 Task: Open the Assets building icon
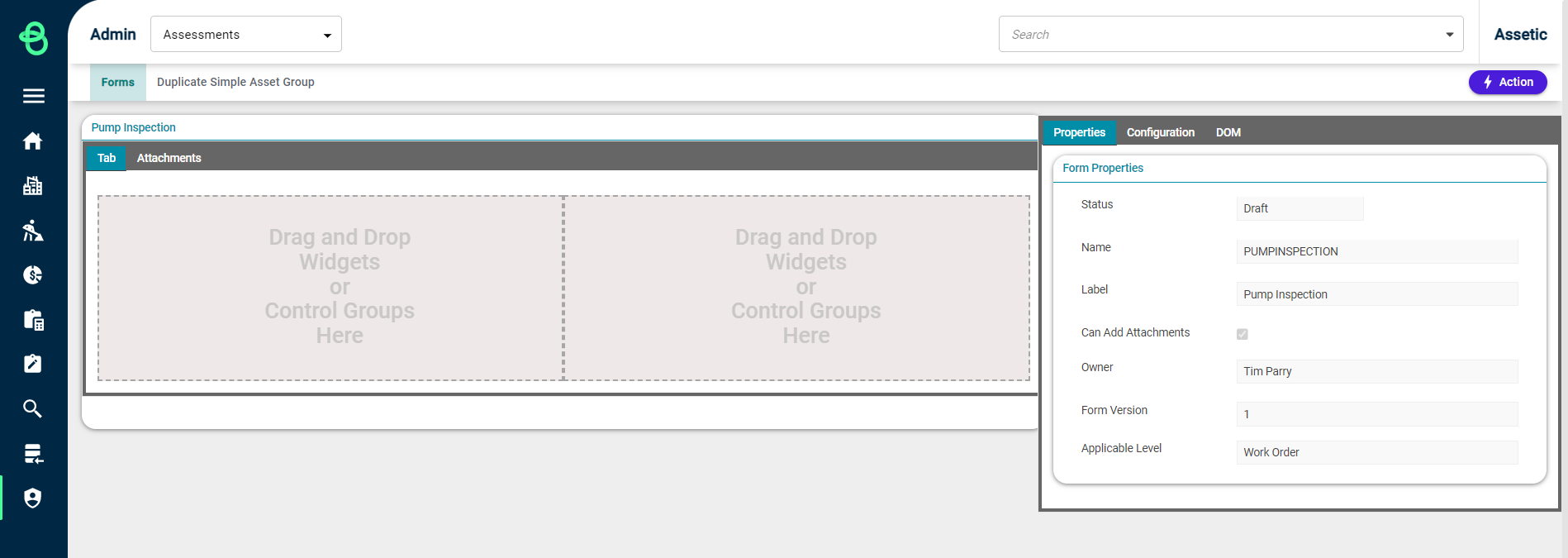tap(33, 186)
